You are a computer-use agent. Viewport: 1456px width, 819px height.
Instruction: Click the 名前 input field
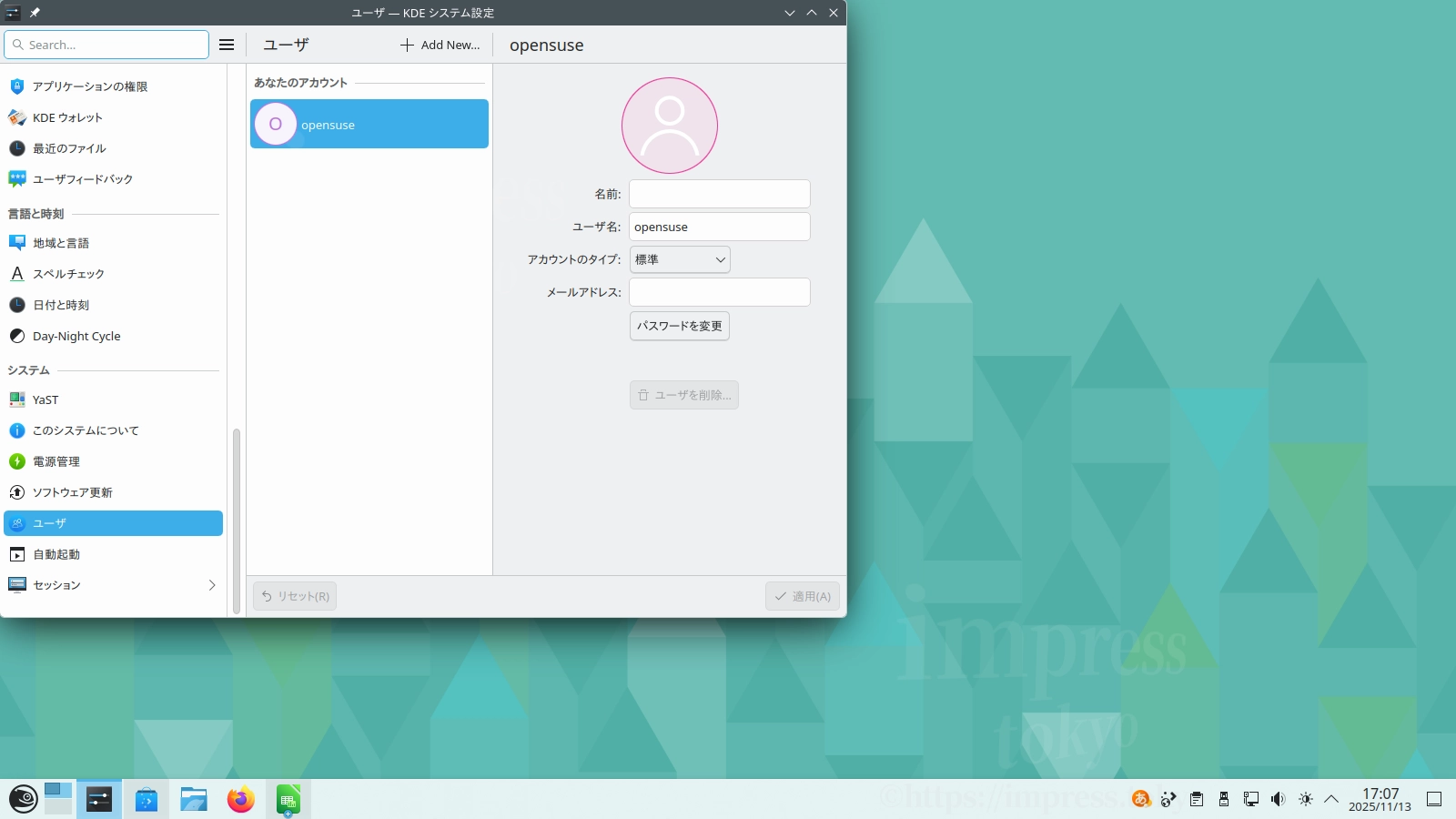(720, 194)
